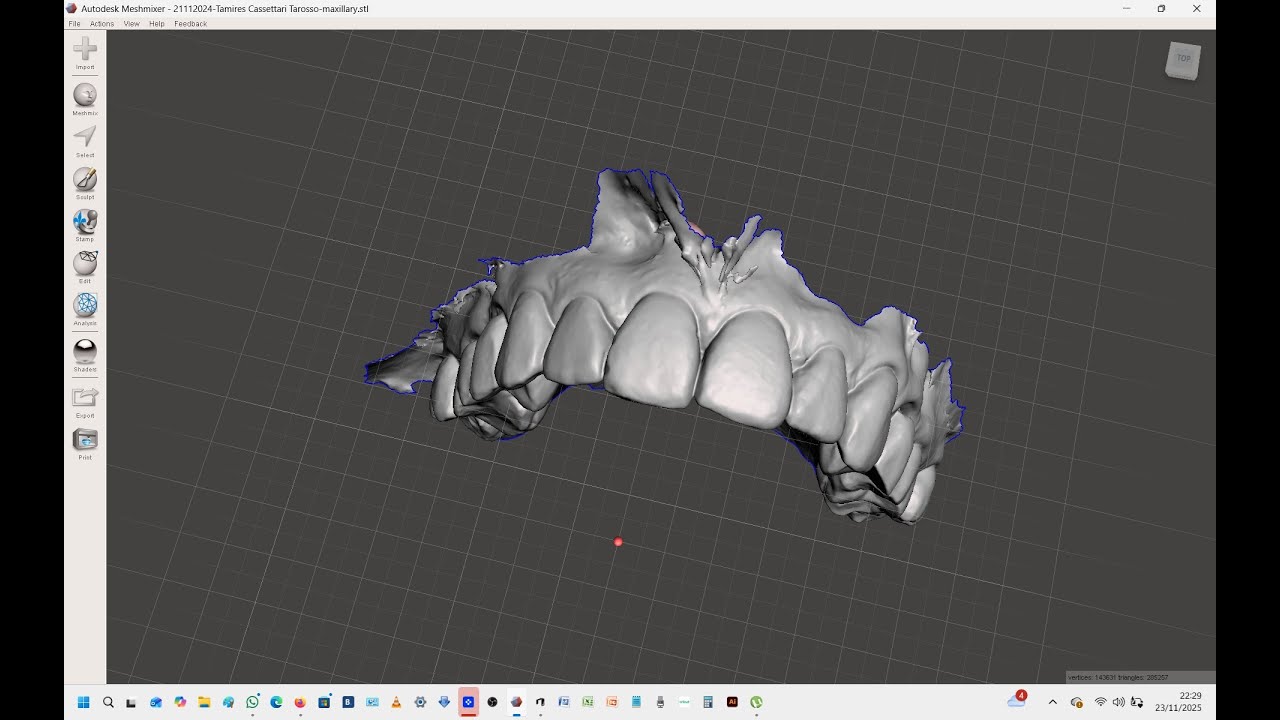Open the Sculpt brush tool
The image size is (1280, 720).
85,183
